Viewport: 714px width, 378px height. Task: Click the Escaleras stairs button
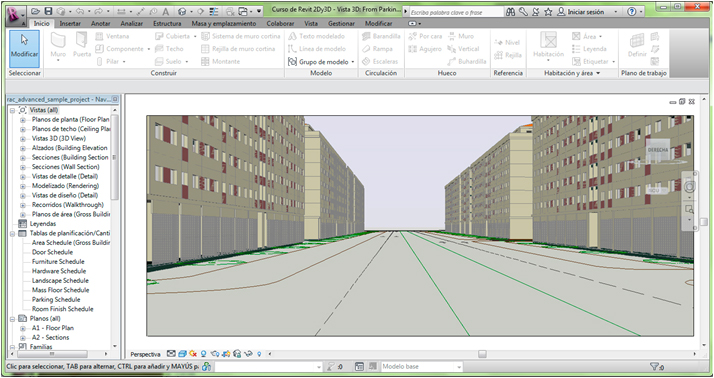380,61
